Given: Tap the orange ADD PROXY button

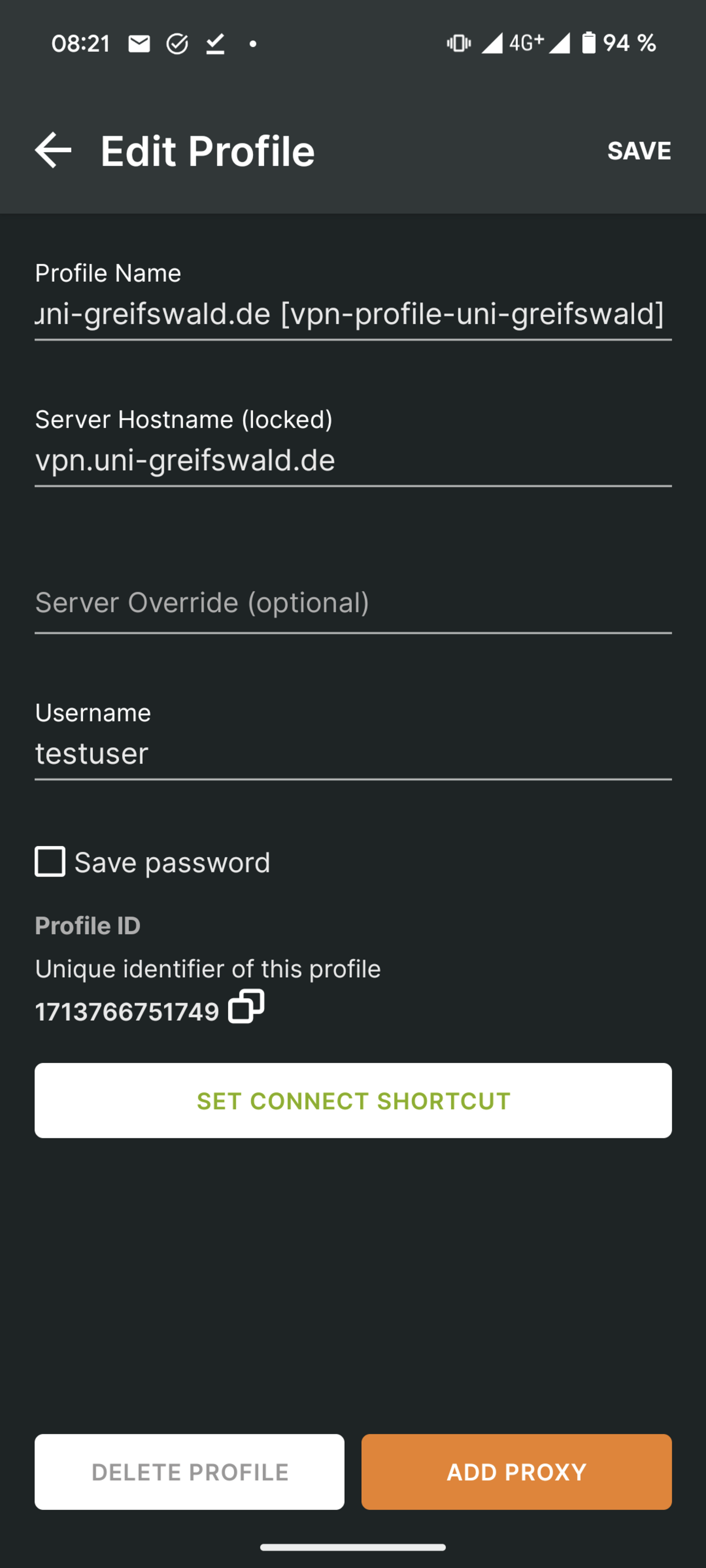Looking at the screenshot, I should 517,1472.
